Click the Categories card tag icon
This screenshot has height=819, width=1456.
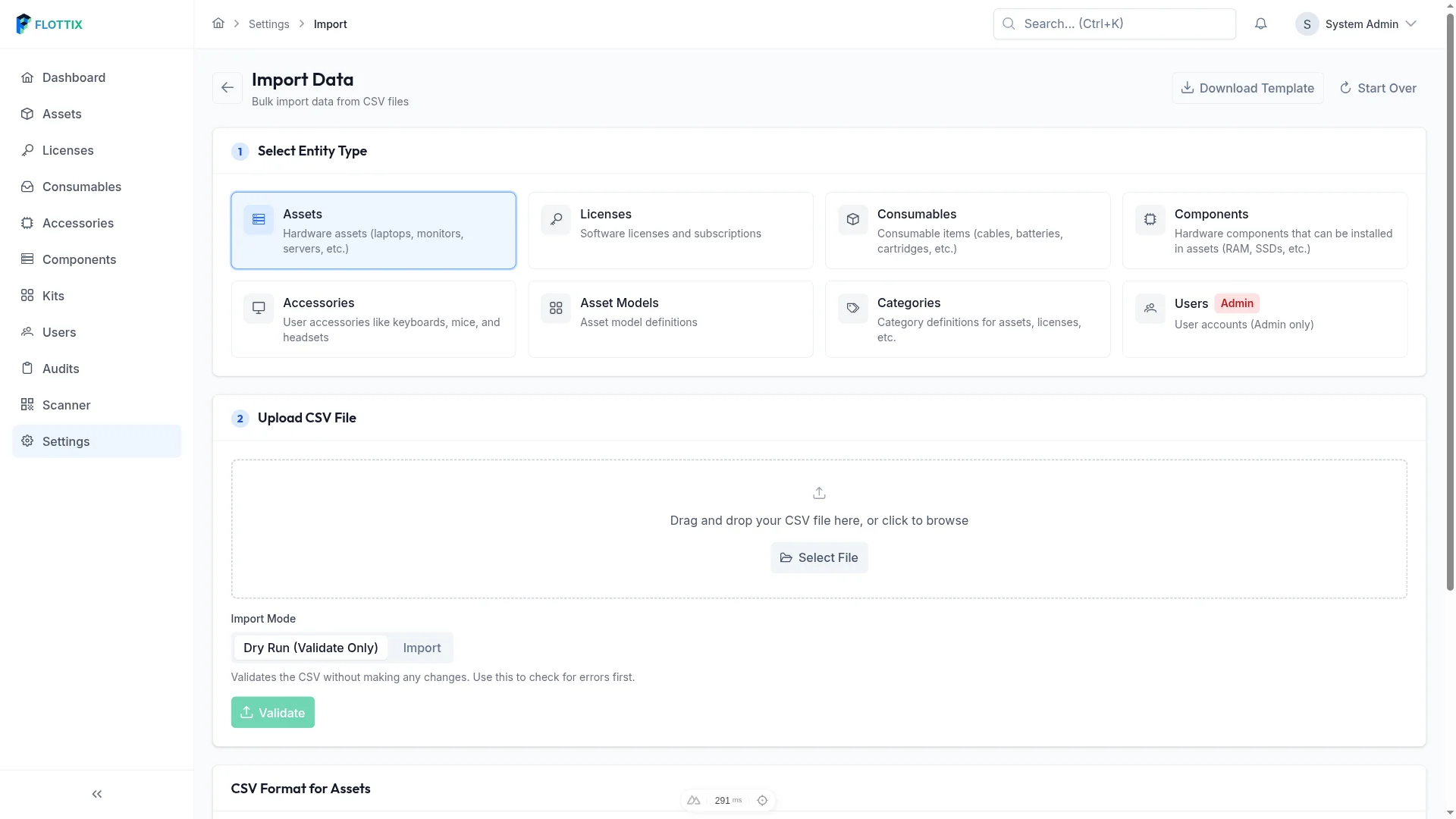pos(853,308)
